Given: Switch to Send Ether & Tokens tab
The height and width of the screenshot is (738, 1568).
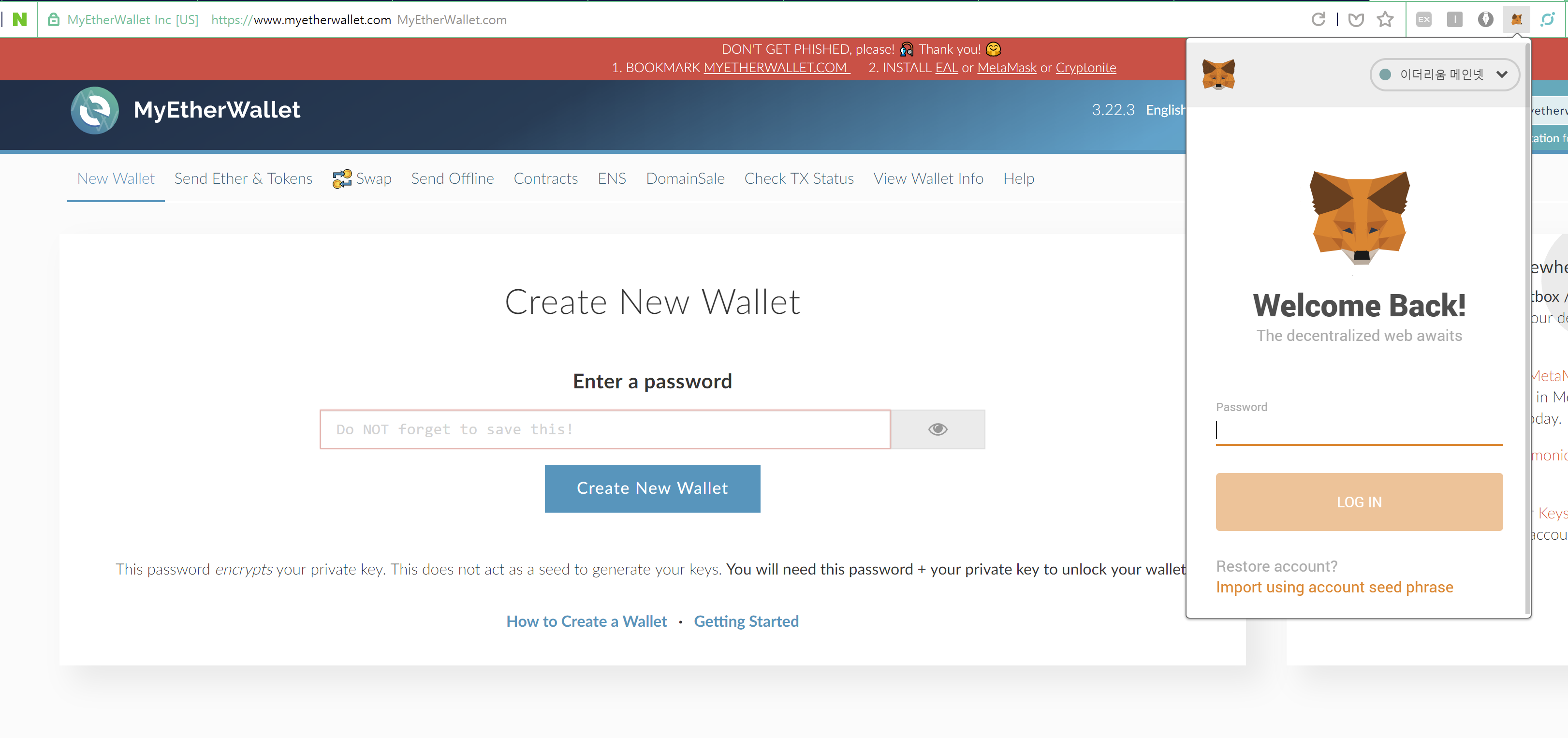Looking at the screenshot, I should tap(244, 178).
